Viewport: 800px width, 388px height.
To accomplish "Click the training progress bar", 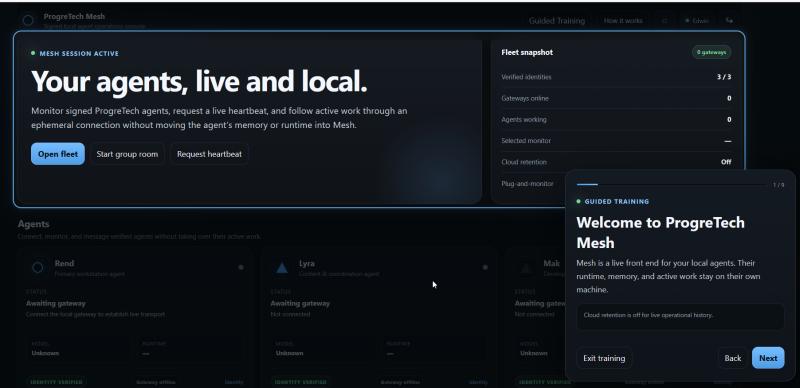I will coord(671,184).
